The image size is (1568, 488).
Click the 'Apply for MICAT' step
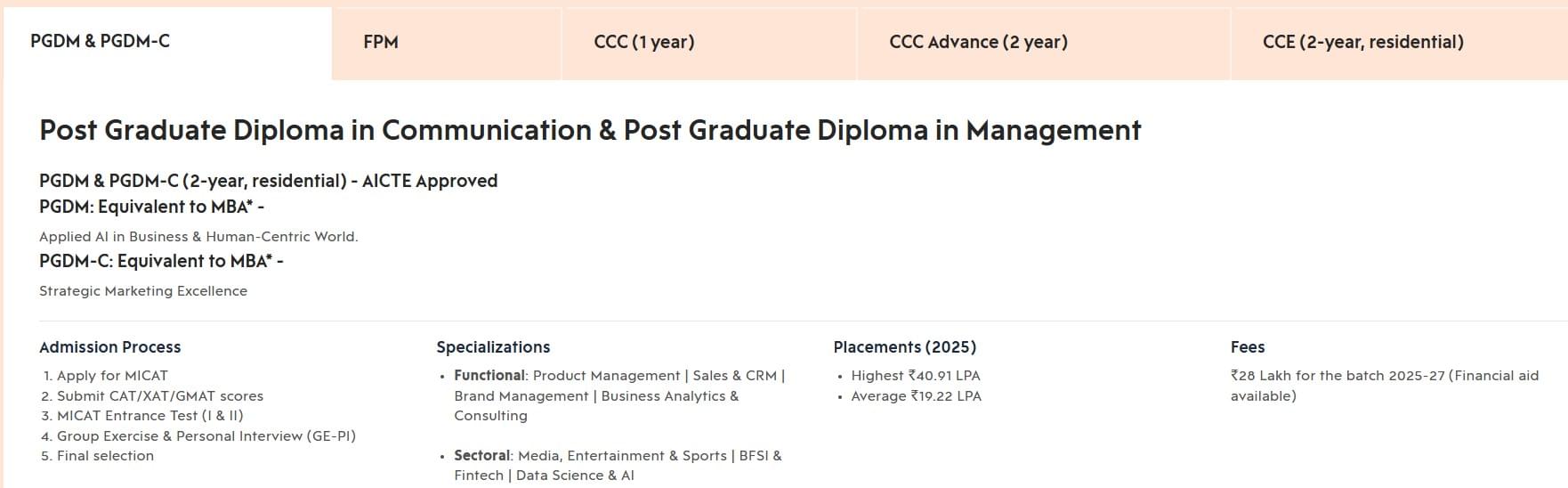pos(112,376)
